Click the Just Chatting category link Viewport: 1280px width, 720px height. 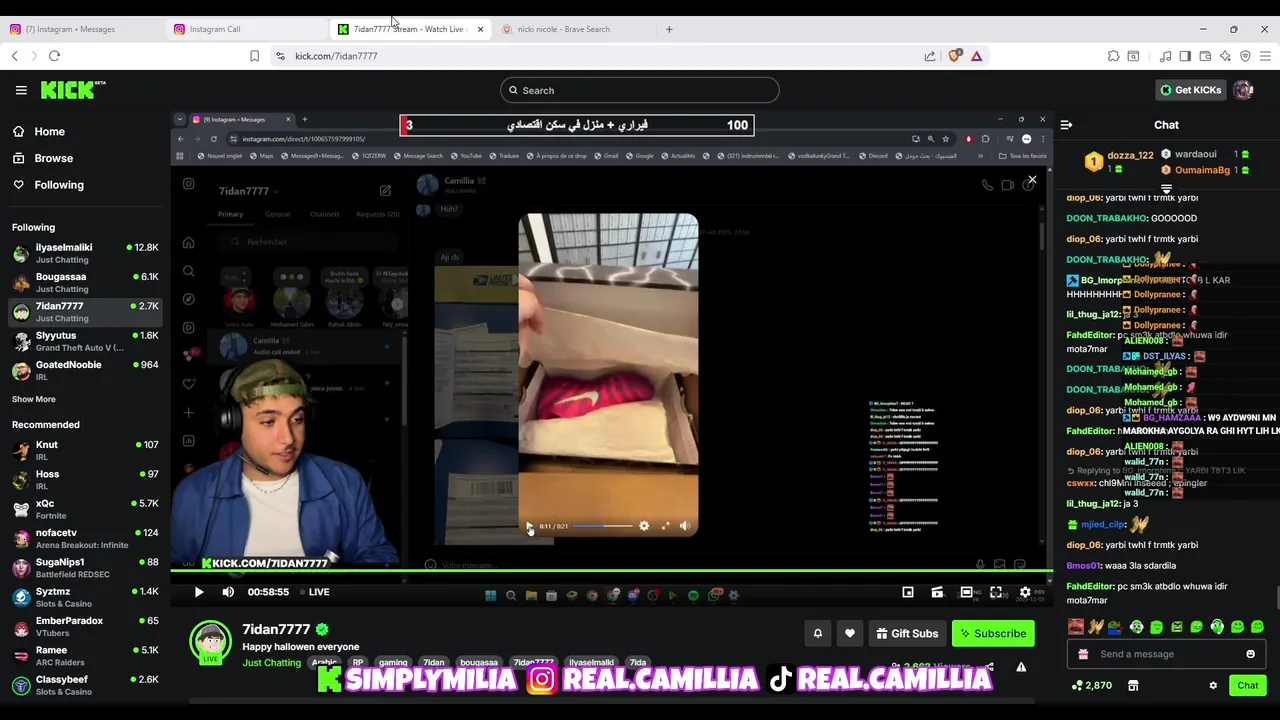click(x=271, y=663)
